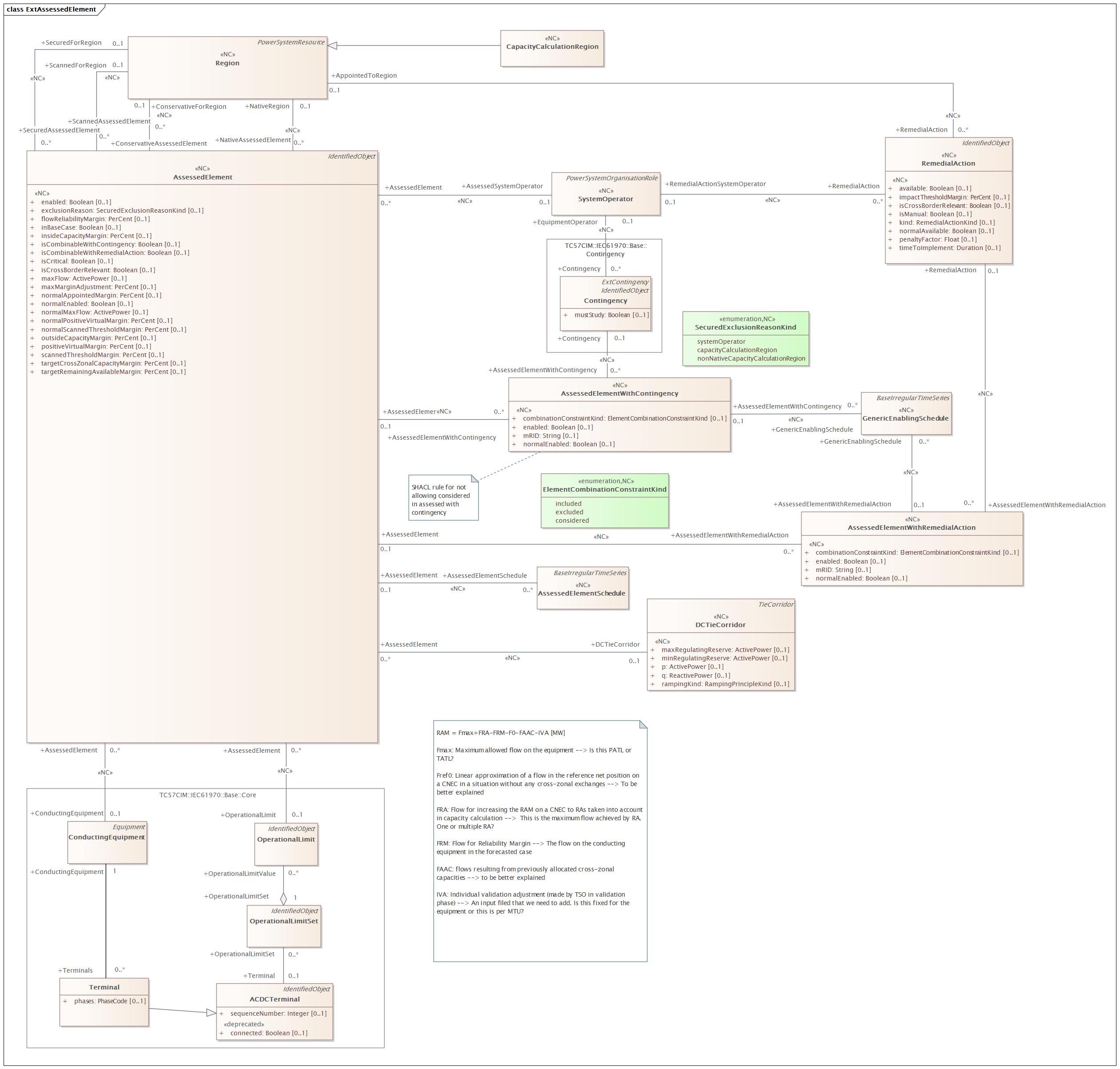
Task: Select the SecuredExclusionReasonKind enumeration title
Action: click(745, 328)
